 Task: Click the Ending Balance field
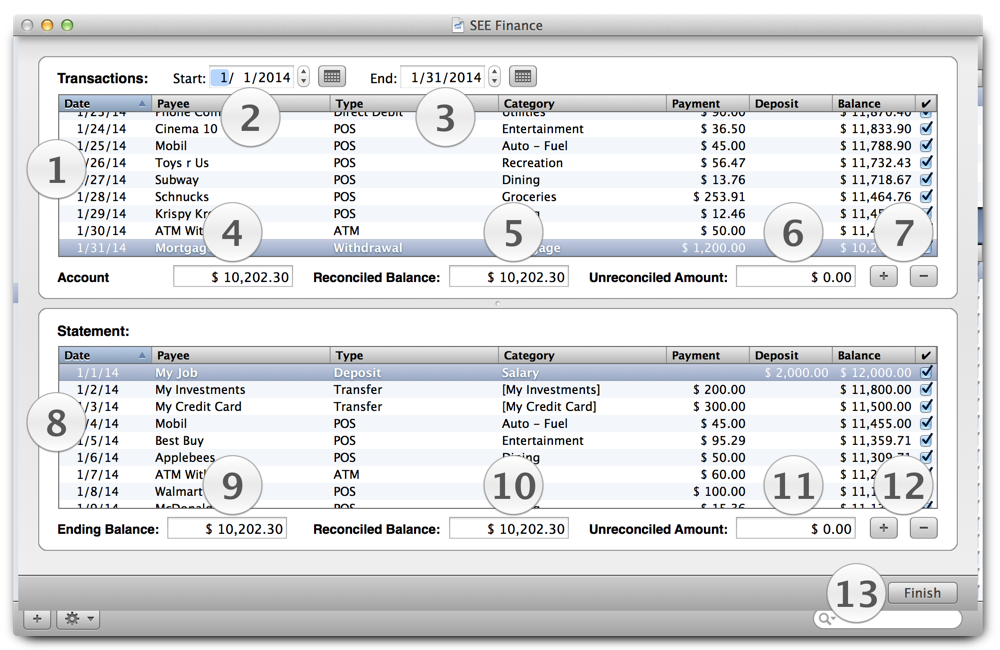227,529
